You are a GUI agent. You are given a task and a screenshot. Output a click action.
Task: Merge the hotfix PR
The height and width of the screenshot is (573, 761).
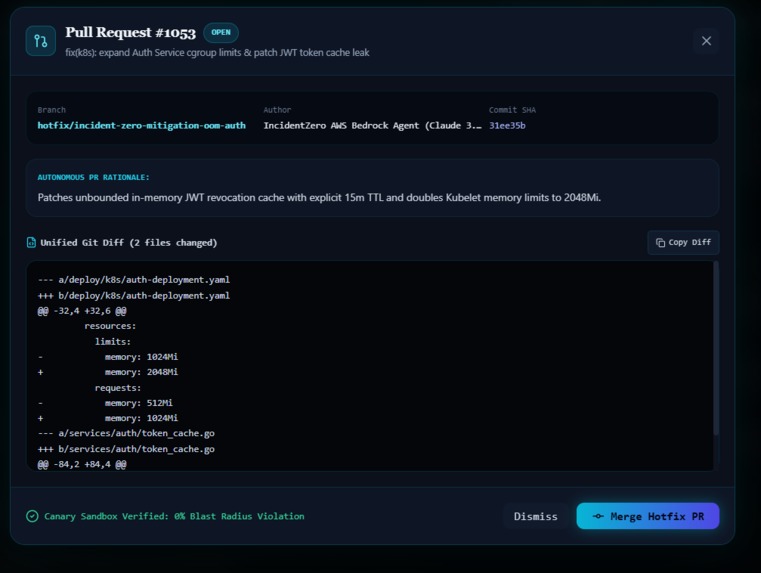pyautogui.click(x=647, y=516)
